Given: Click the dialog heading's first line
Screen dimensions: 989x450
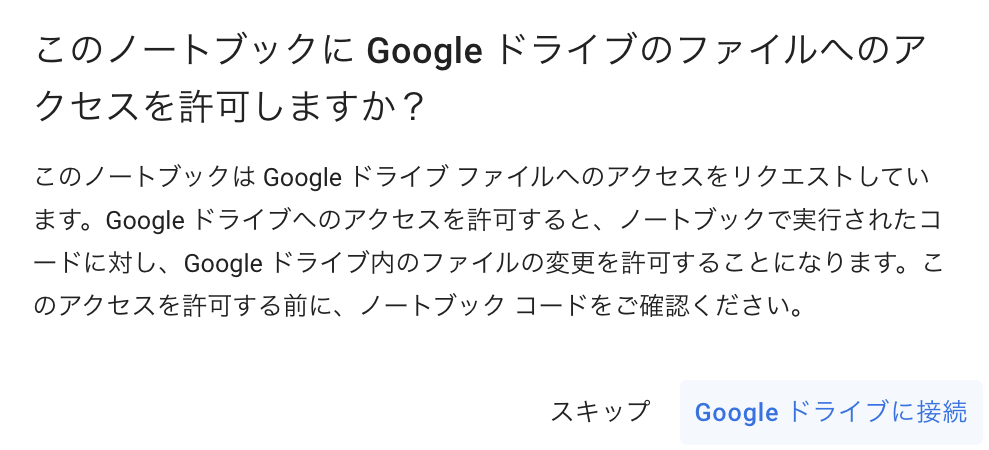Looking at the screenshot, I should [481, 52].
